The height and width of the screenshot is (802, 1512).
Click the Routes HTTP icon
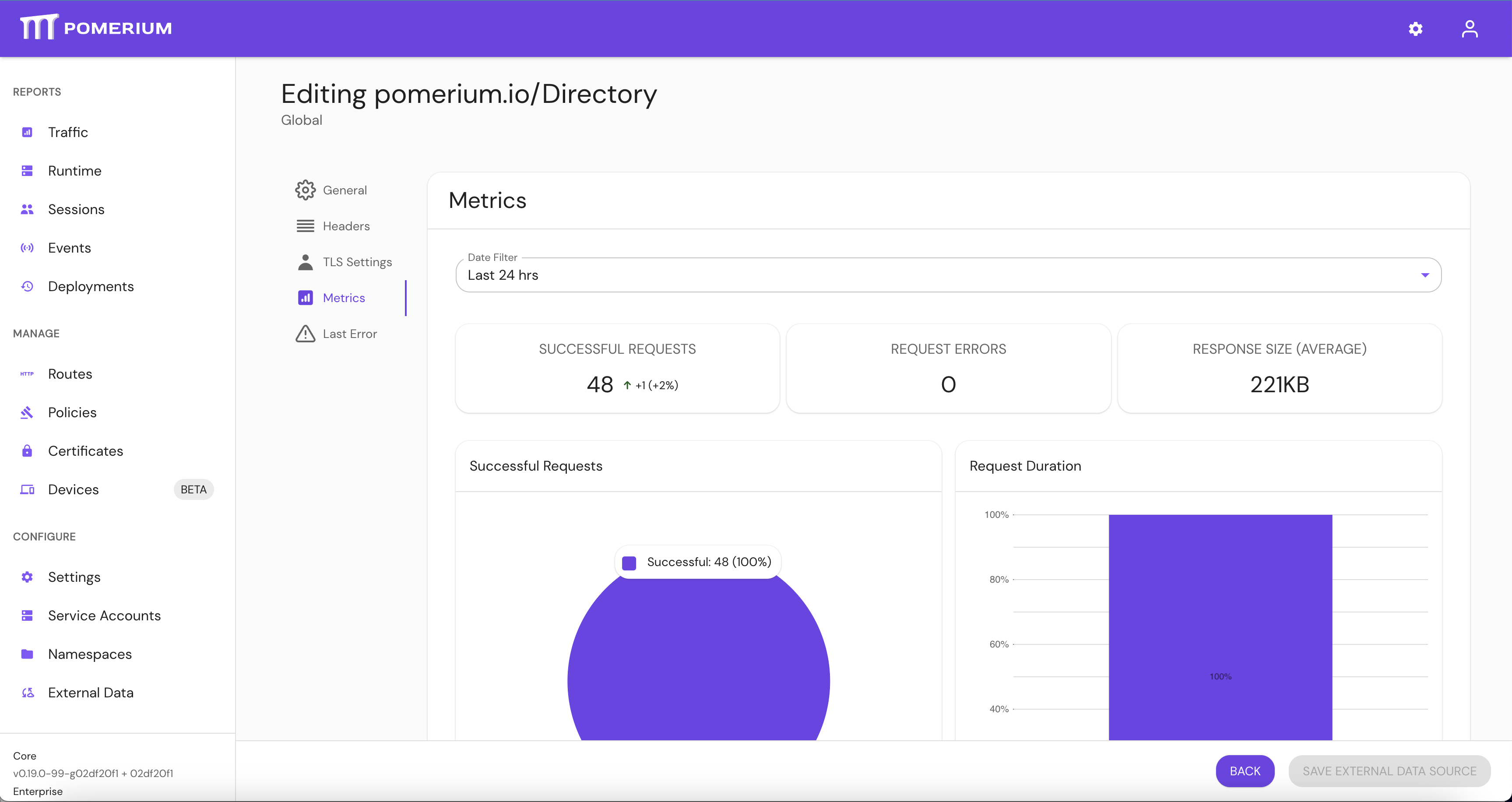click(27, 374)
